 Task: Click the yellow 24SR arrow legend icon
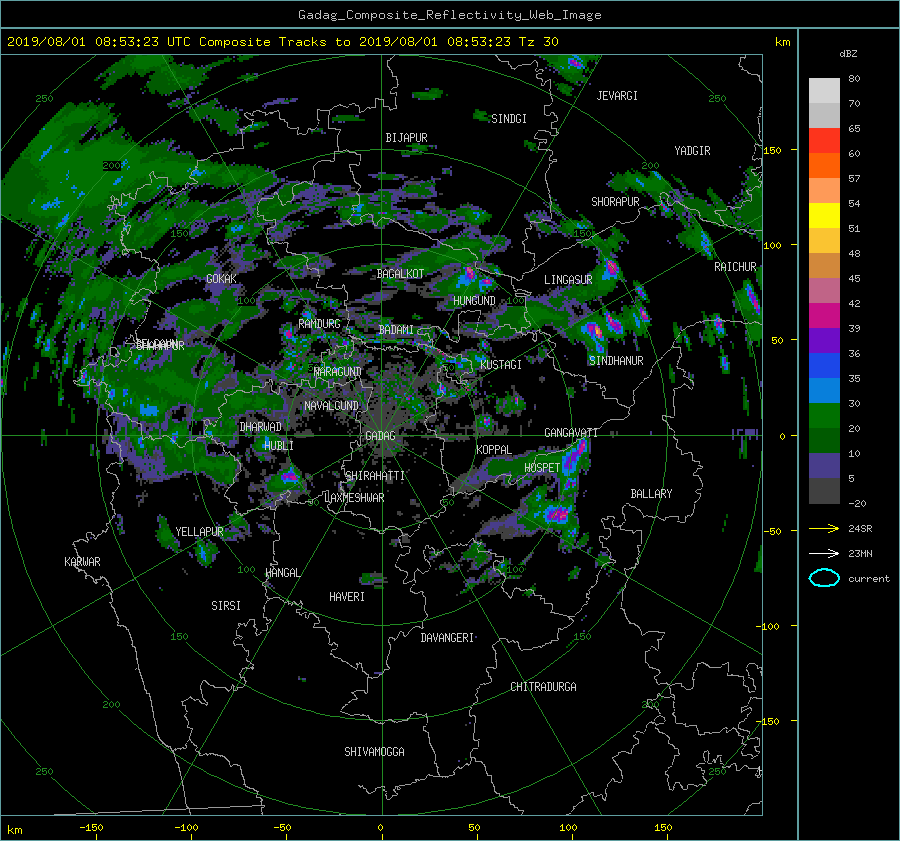point(824,528)
